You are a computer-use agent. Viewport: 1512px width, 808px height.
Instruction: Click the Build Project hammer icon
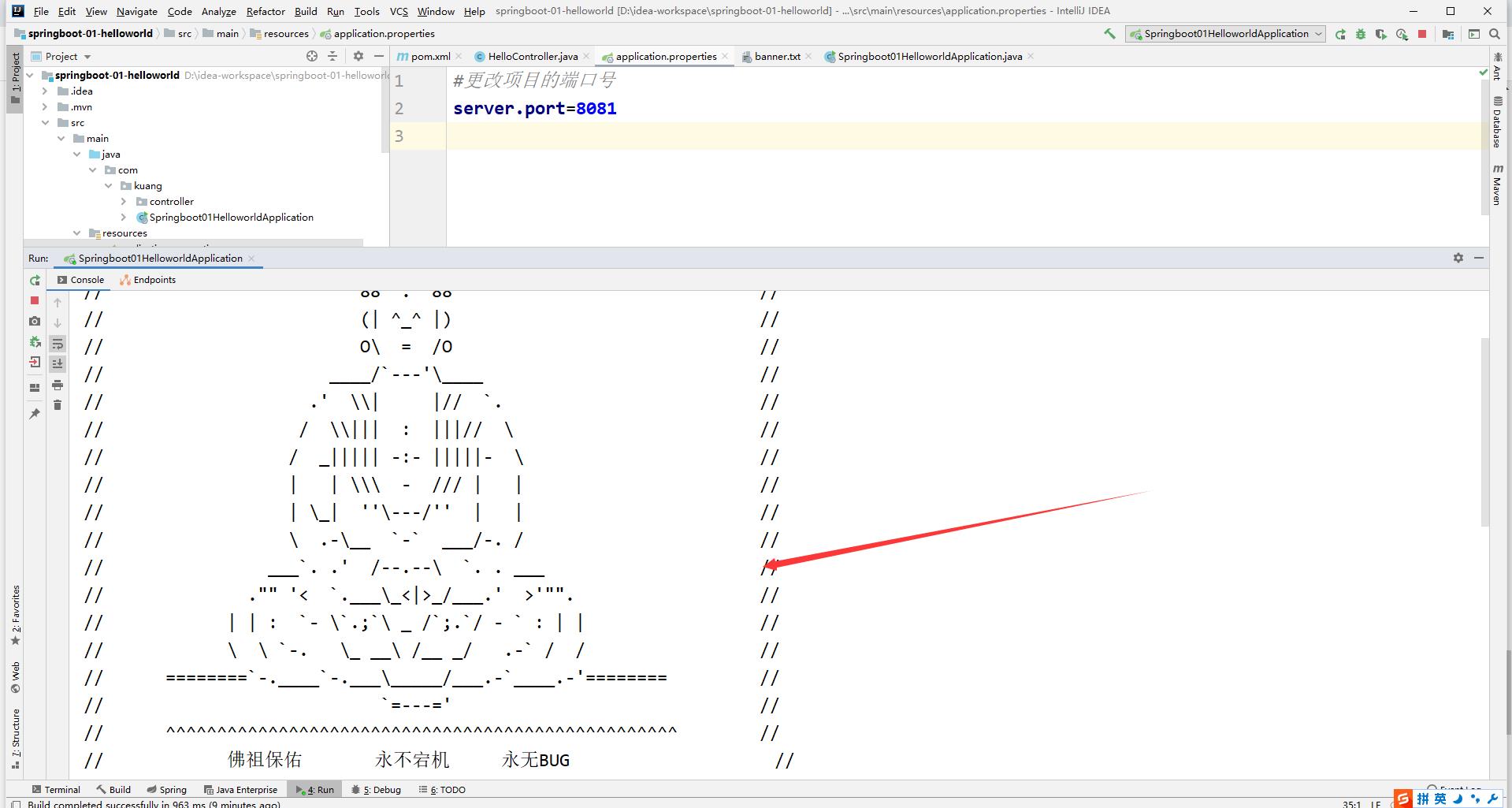pyautogui.click(x=1109, y=34)
